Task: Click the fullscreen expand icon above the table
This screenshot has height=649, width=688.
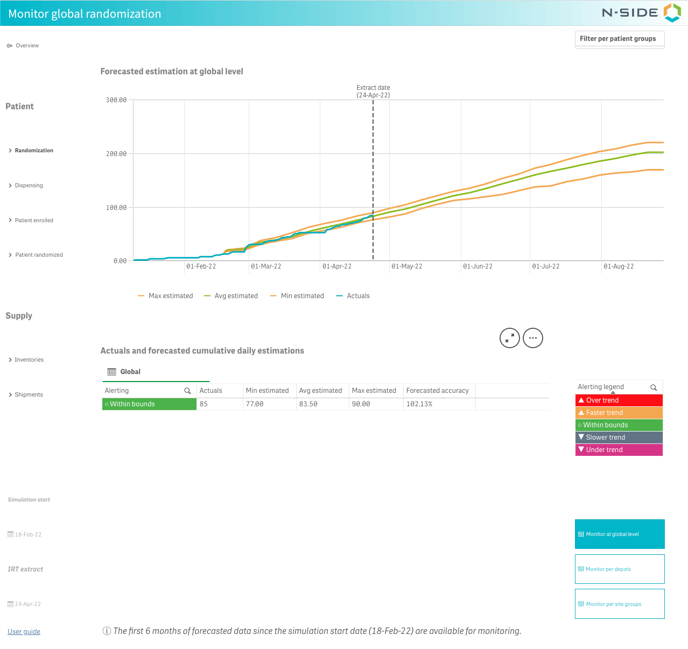Action: [x=510, y=338]
